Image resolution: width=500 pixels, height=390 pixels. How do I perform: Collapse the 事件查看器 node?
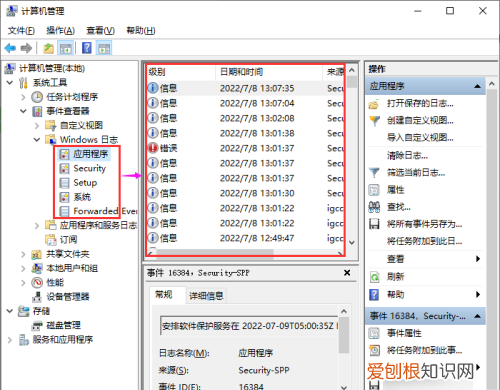[23, 111]
